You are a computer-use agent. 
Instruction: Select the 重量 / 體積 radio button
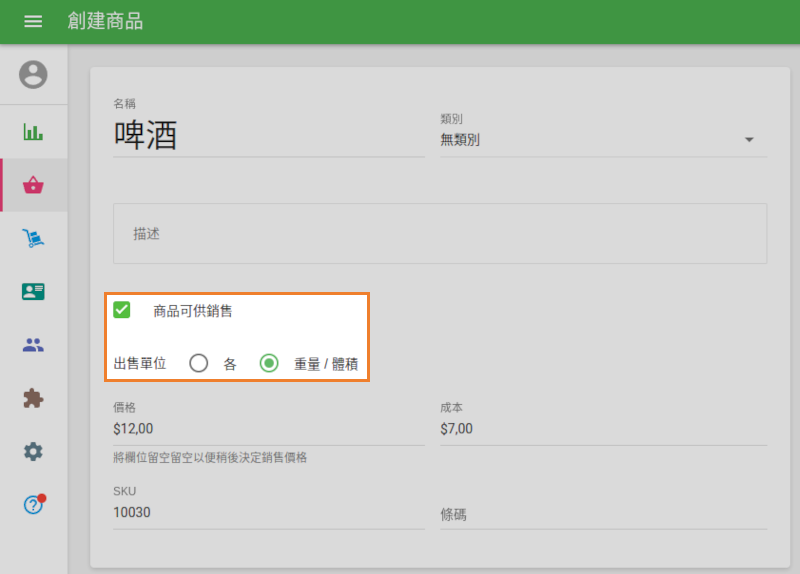point(269,363)
